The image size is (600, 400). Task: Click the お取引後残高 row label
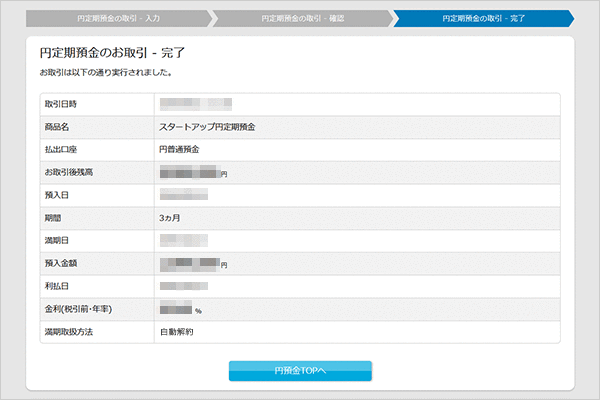(x=67, y=172)
